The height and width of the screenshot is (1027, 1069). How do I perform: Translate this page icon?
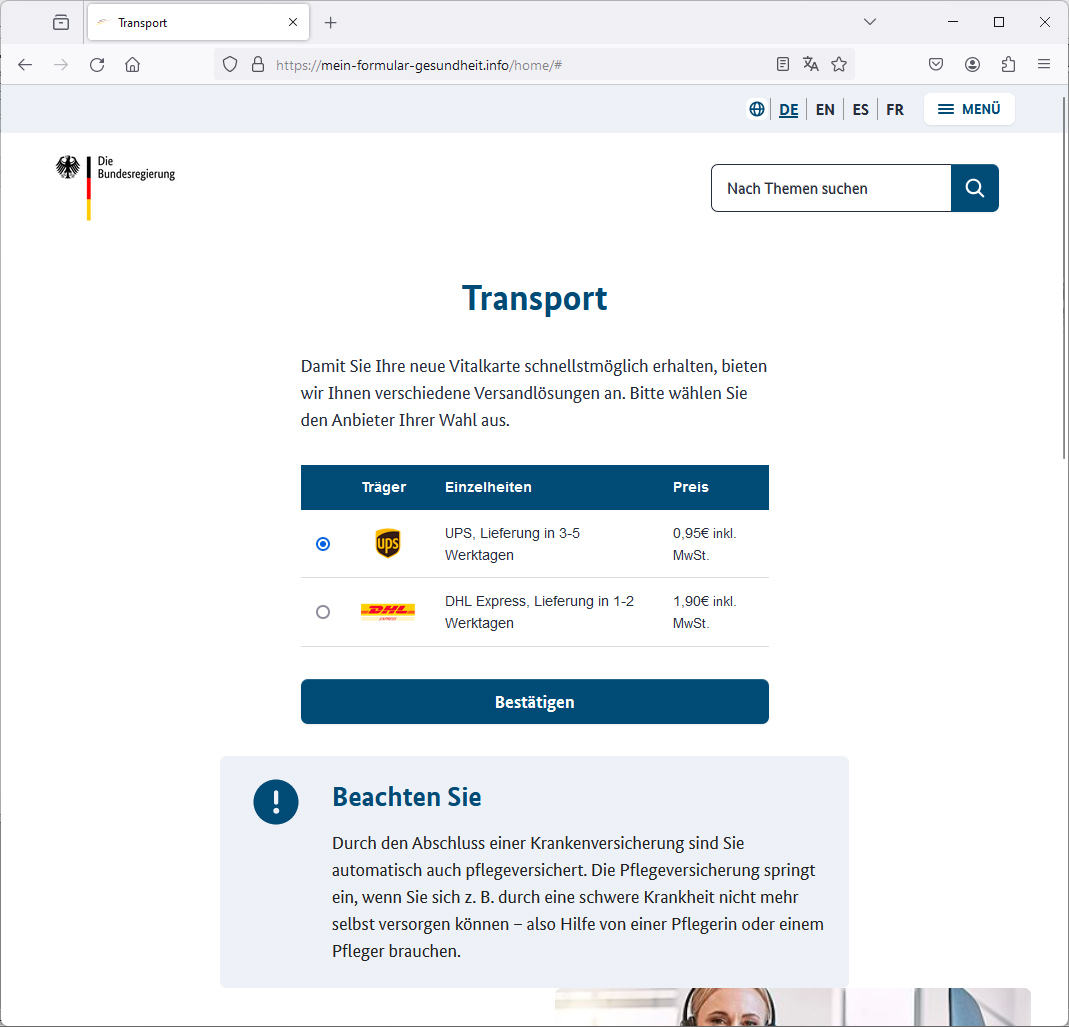[811, 64]
